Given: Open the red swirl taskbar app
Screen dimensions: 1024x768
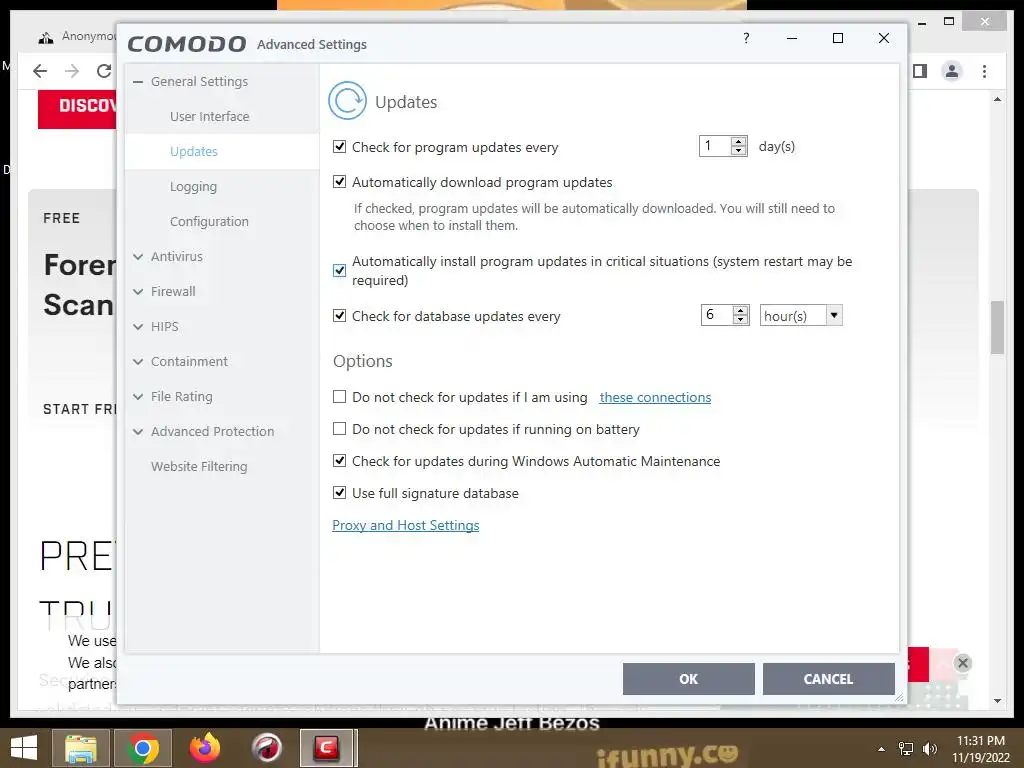Looking at the screenshot, I should coord(267,748).
